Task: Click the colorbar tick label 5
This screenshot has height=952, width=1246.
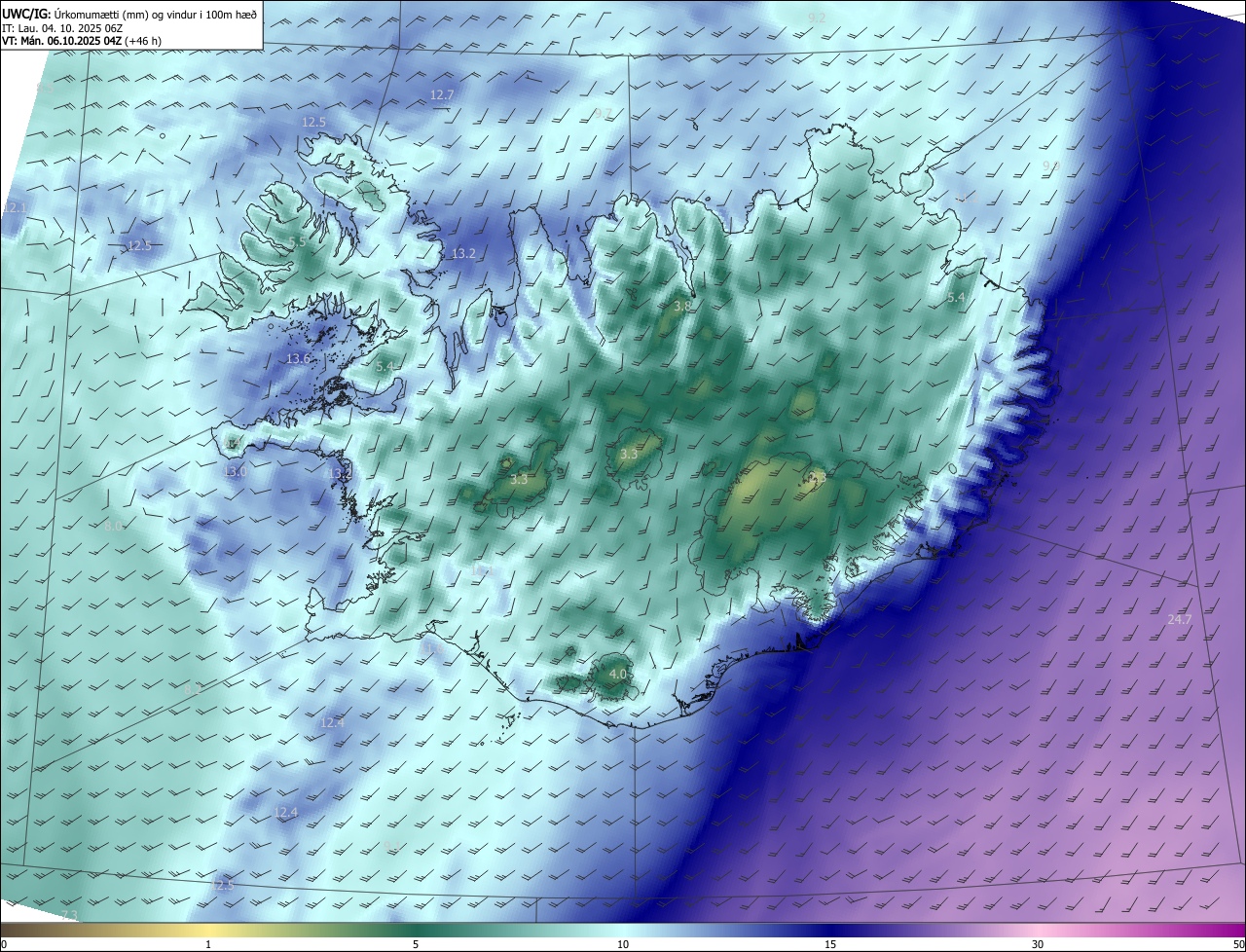Action: pyautogui.click(x=416, y=944)
